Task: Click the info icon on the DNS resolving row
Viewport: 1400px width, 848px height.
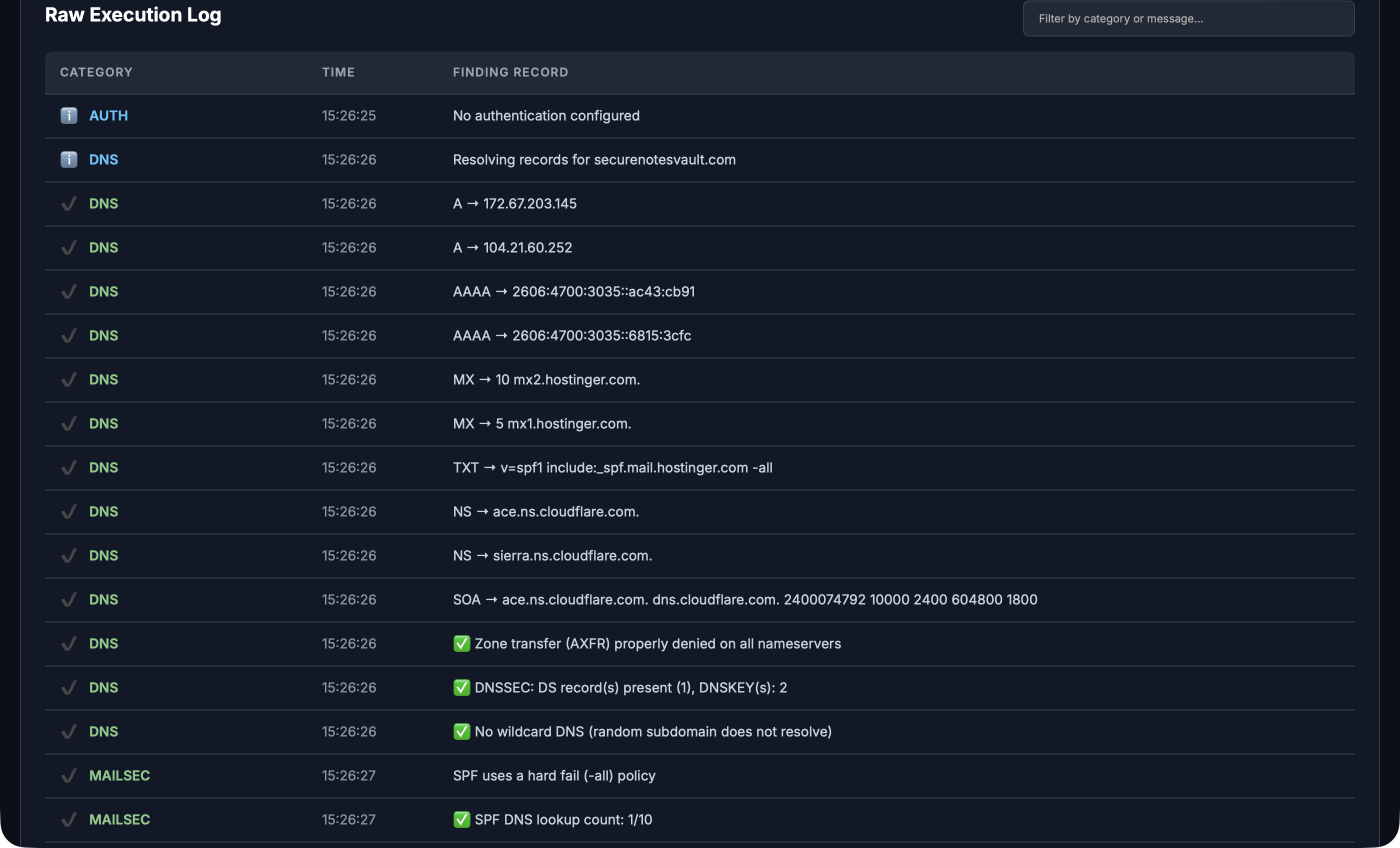Action: coord(68,159)
